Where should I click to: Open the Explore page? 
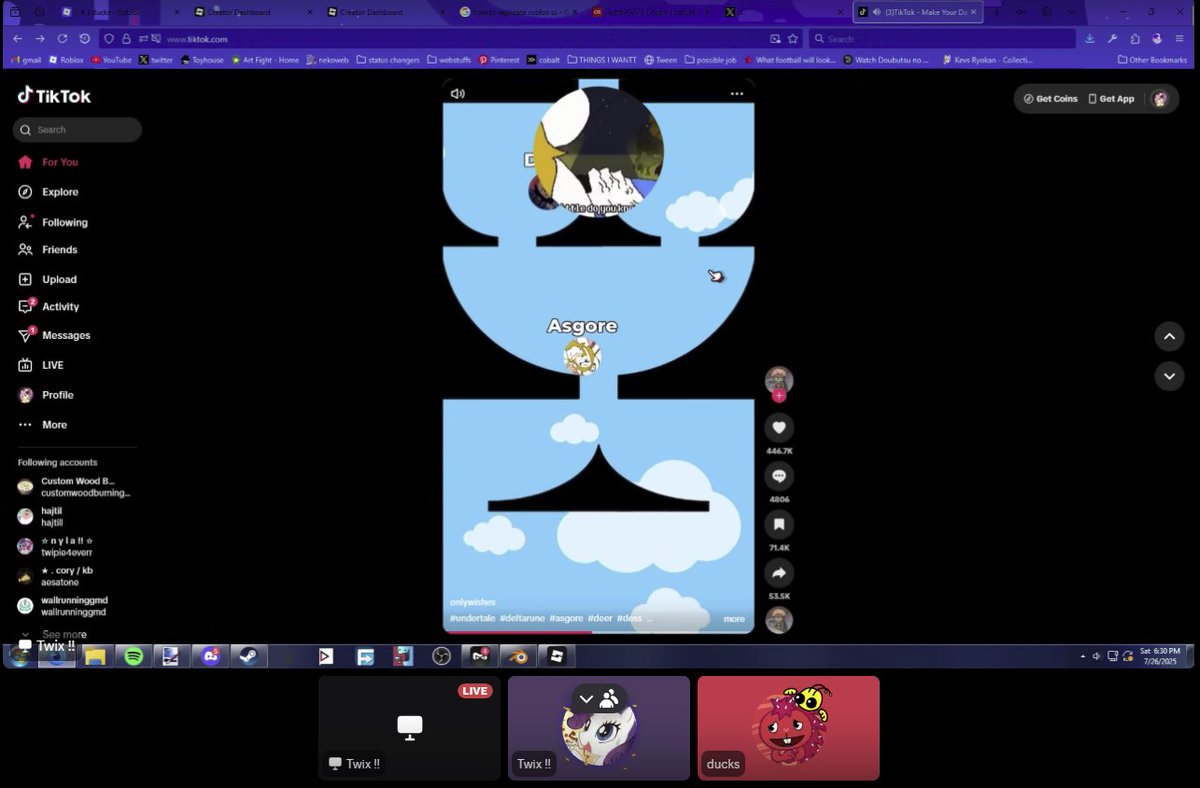48,192
